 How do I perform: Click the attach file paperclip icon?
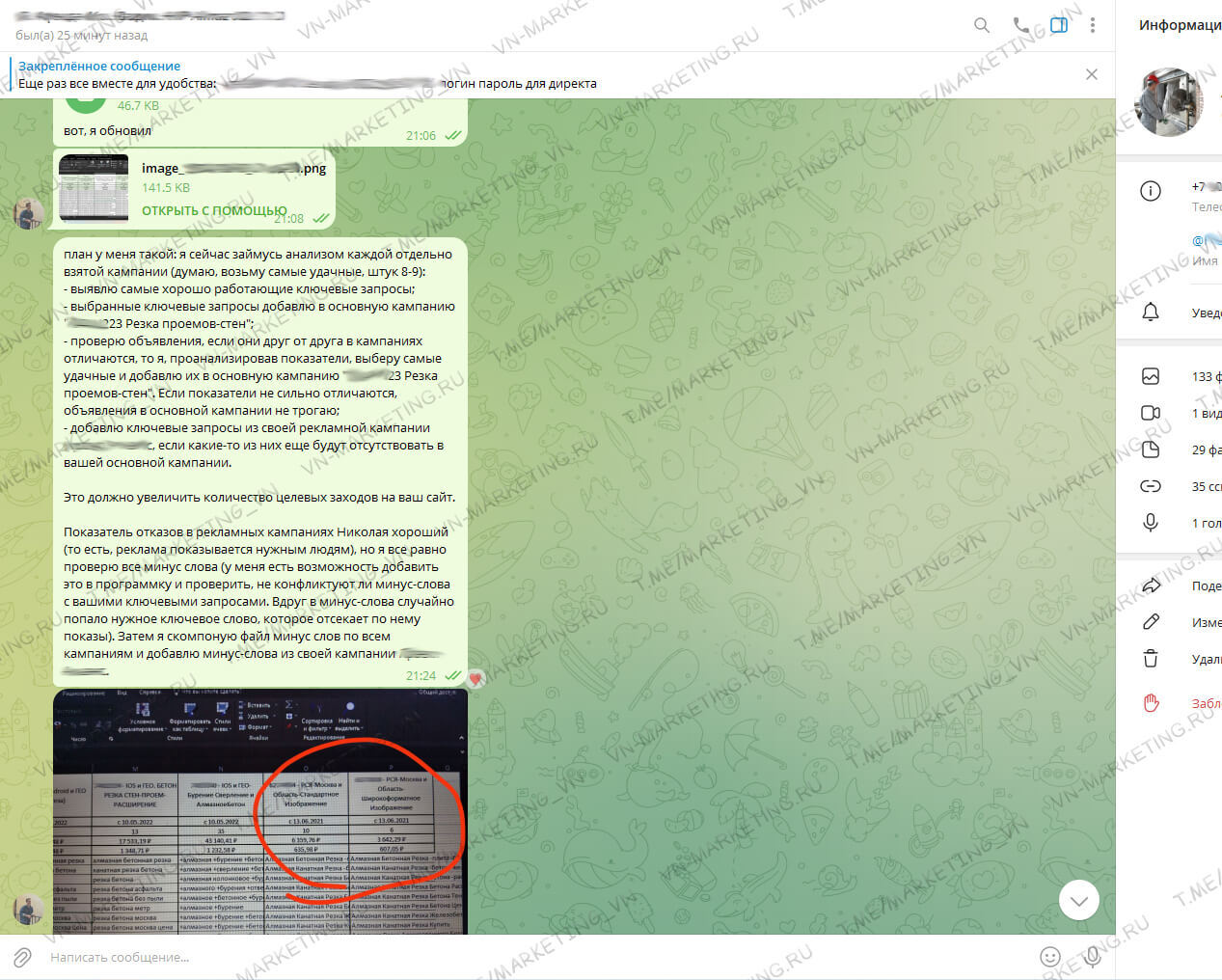[x=22, y=957]
